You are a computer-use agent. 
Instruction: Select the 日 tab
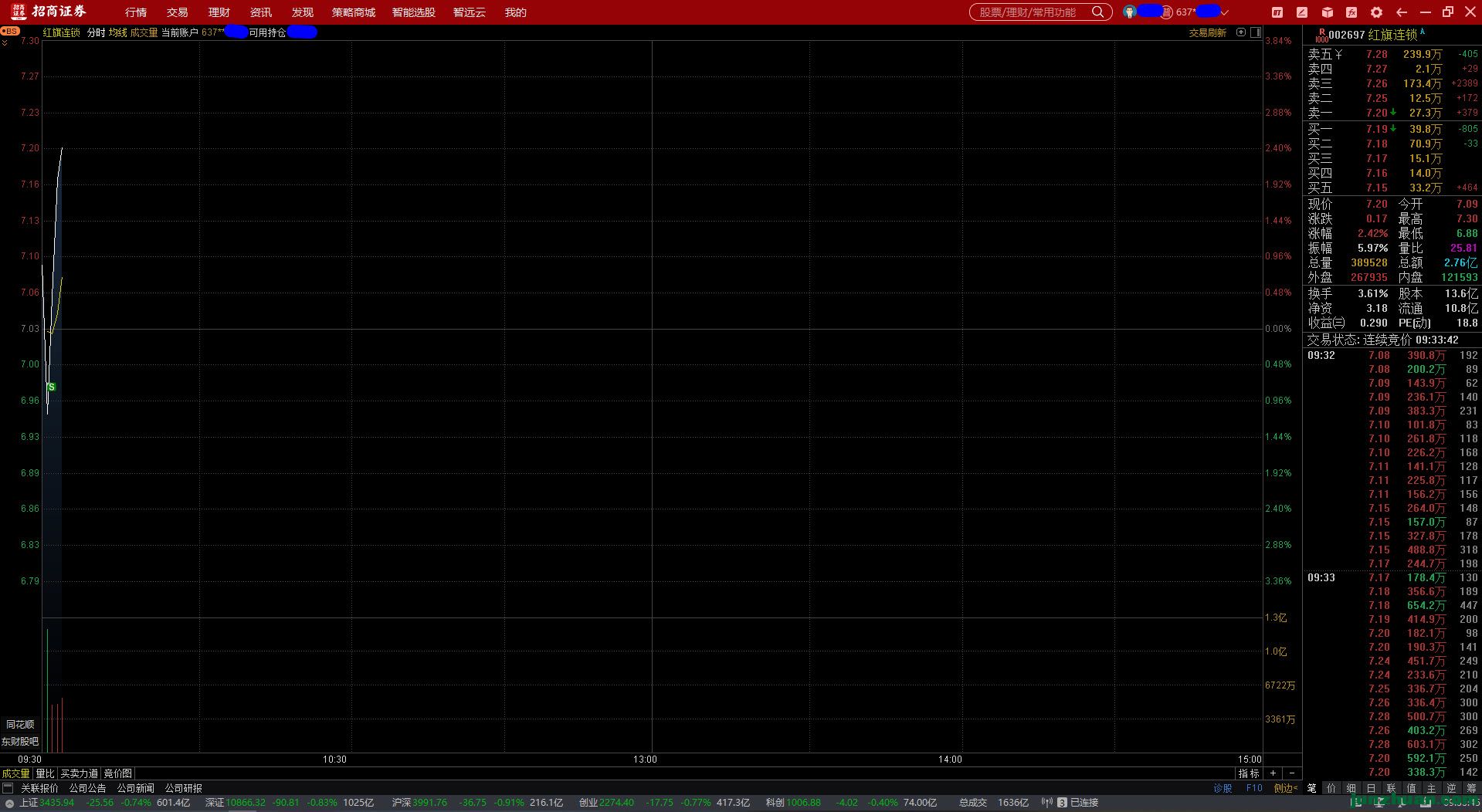point(1372,788)
